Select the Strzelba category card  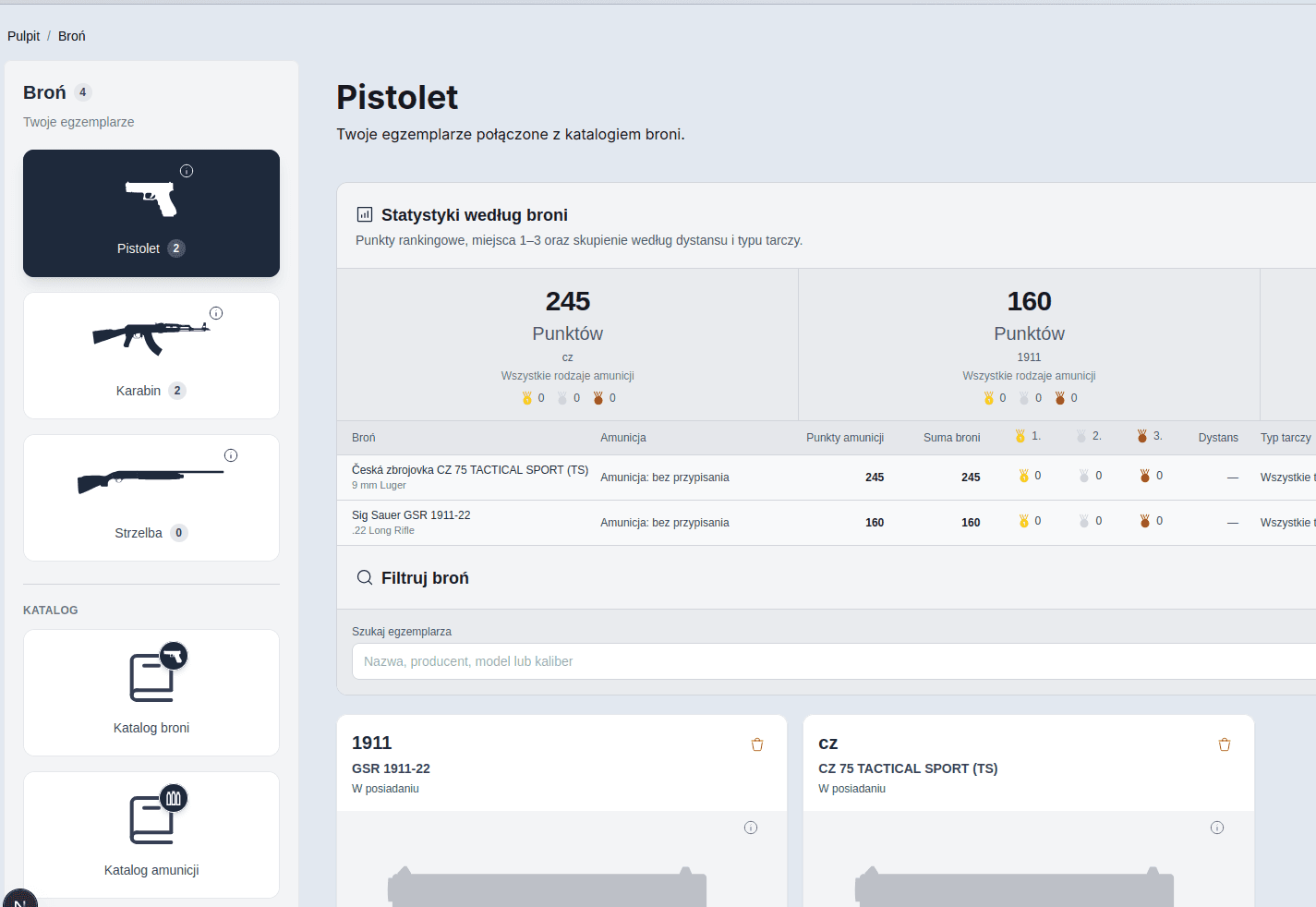coord(151,498)
